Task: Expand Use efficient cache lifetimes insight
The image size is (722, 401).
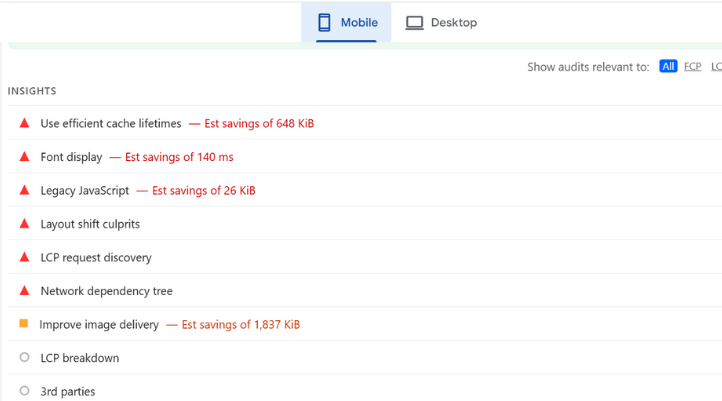Action: [x=111, y=124]
